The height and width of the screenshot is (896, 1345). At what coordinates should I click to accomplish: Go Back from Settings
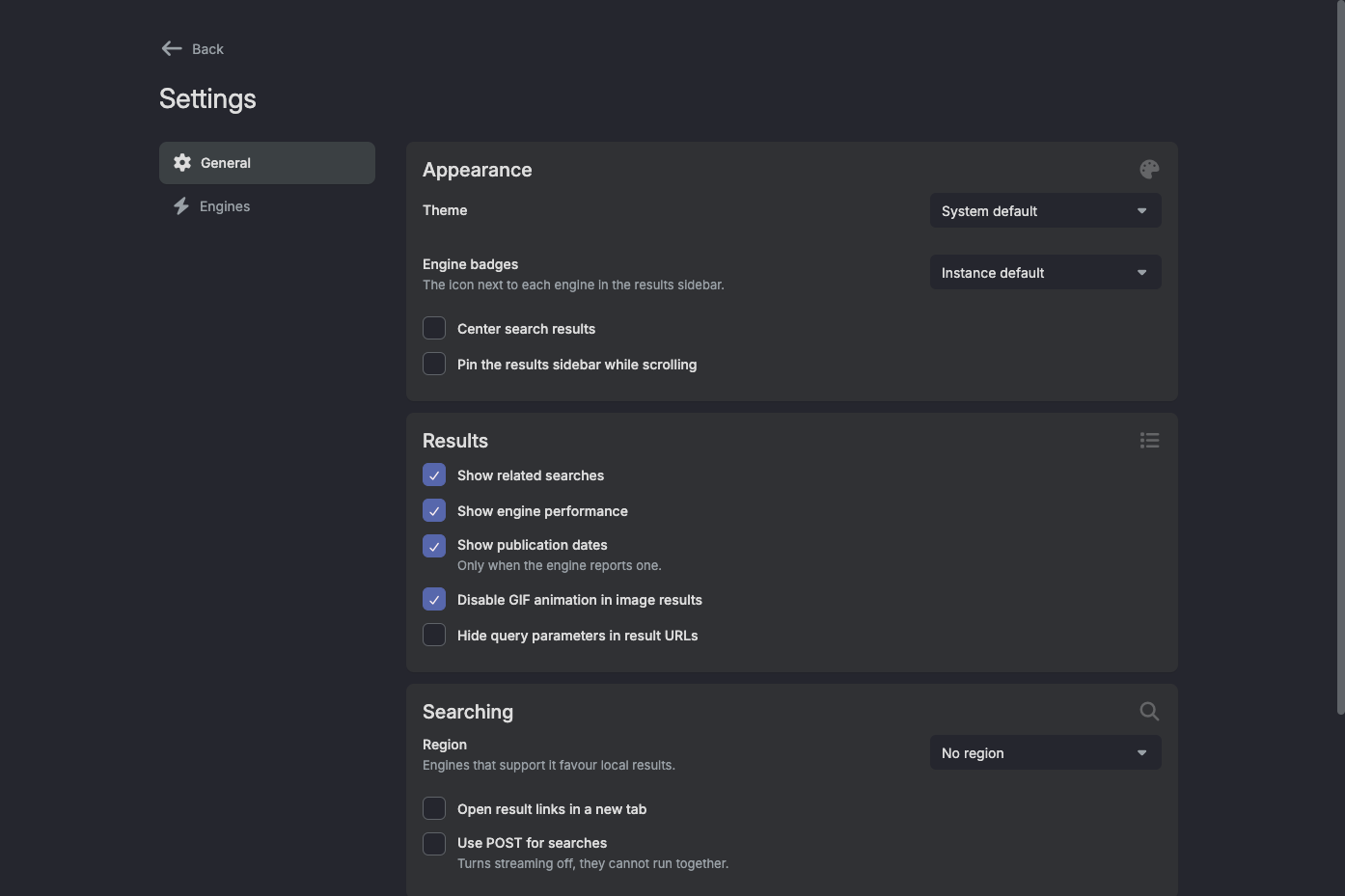click(193, 49)
